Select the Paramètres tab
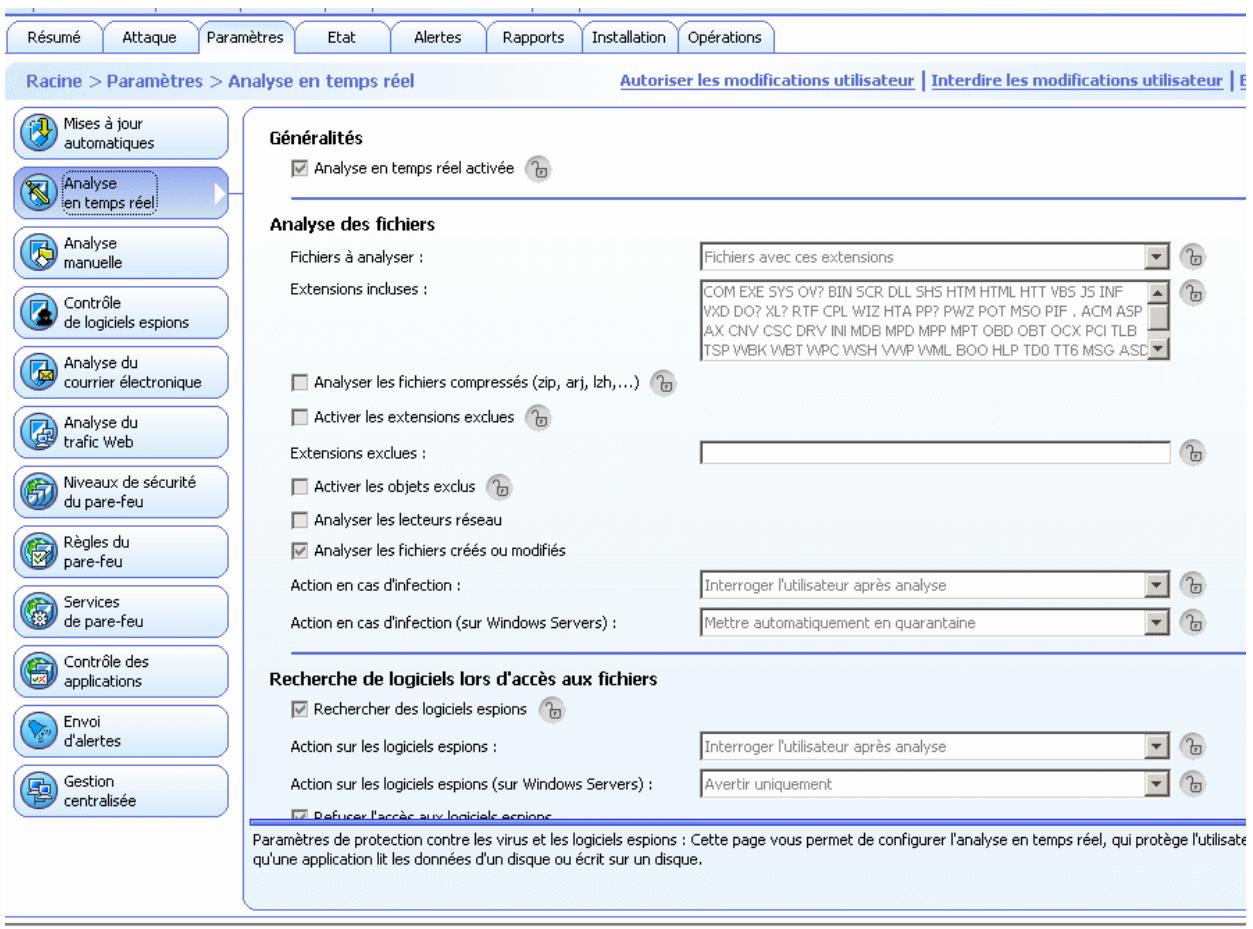 (x=246, y=37)
